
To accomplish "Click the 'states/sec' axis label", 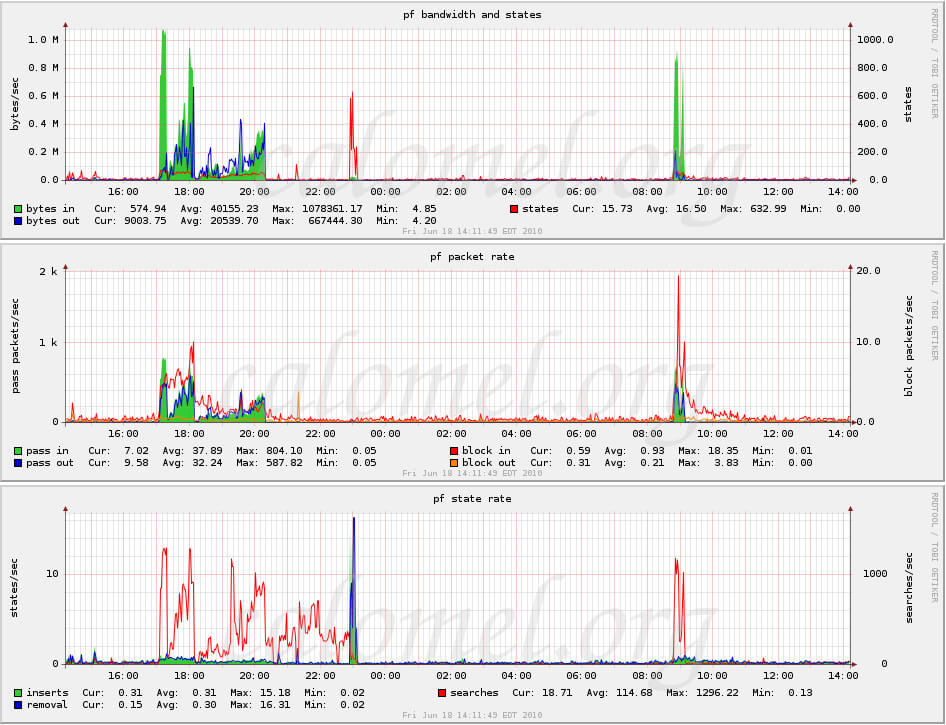I will coord(15,587).
